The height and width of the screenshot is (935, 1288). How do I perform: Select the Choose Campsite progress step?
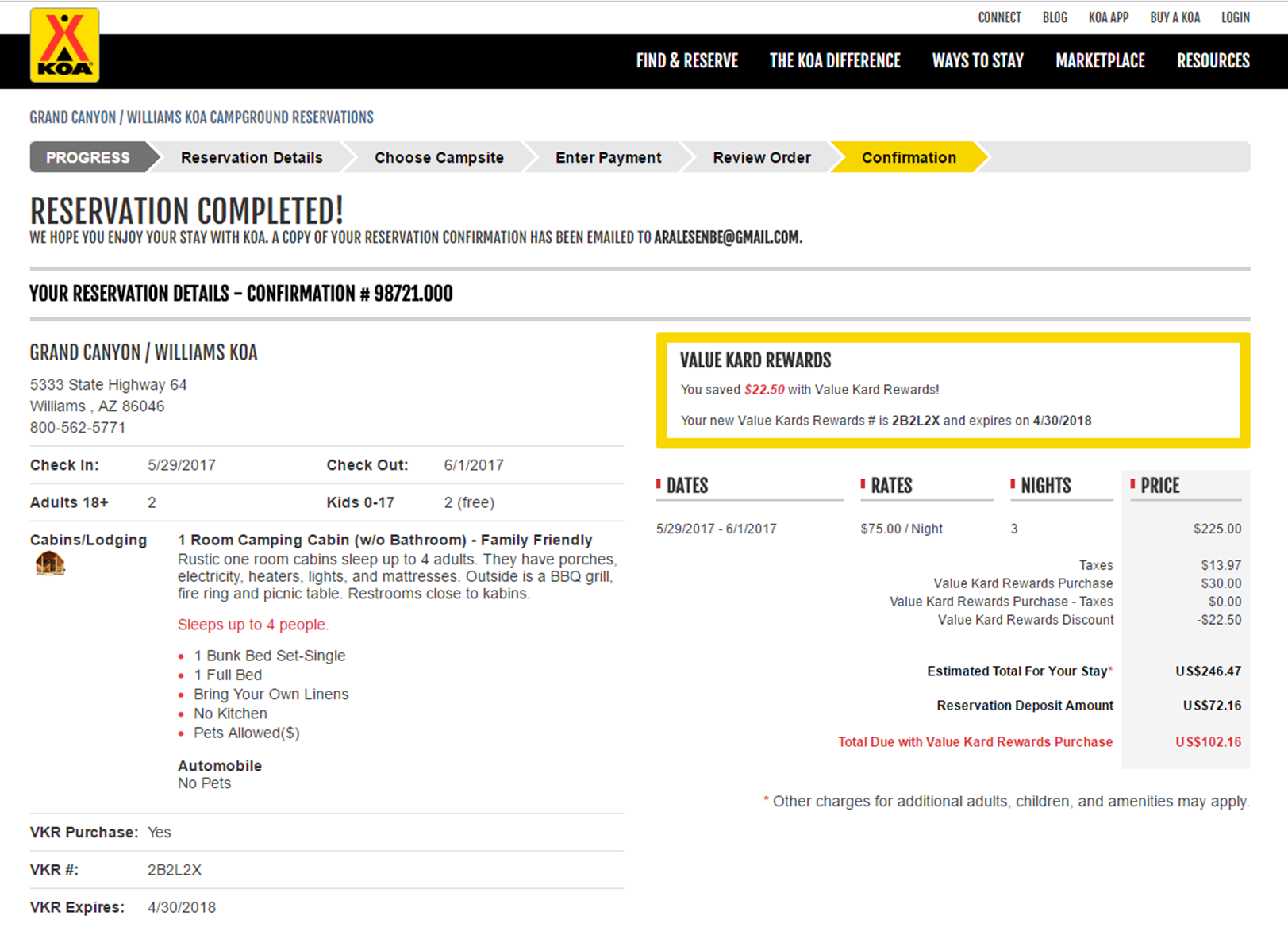click(439, 157)
